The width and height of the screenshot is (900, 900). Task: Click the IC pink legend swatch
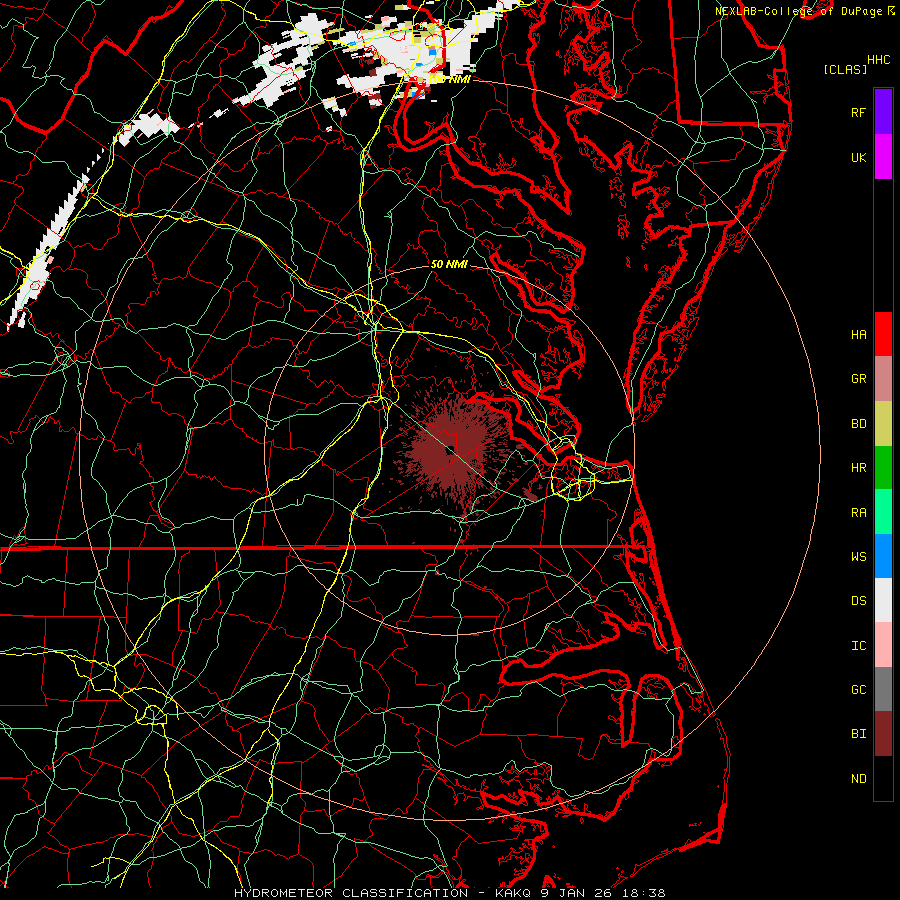[x=883, y=645]
